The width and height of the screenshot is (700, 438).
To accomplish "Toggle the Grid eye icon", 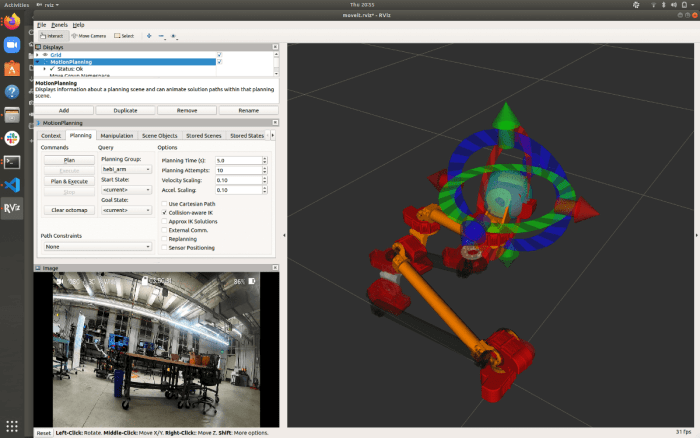I will [45, 54].
